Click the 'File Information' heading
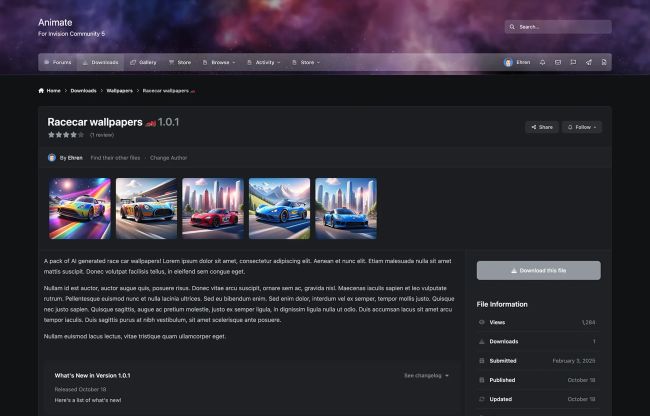The image size is (650, 416). pos(502,304)
